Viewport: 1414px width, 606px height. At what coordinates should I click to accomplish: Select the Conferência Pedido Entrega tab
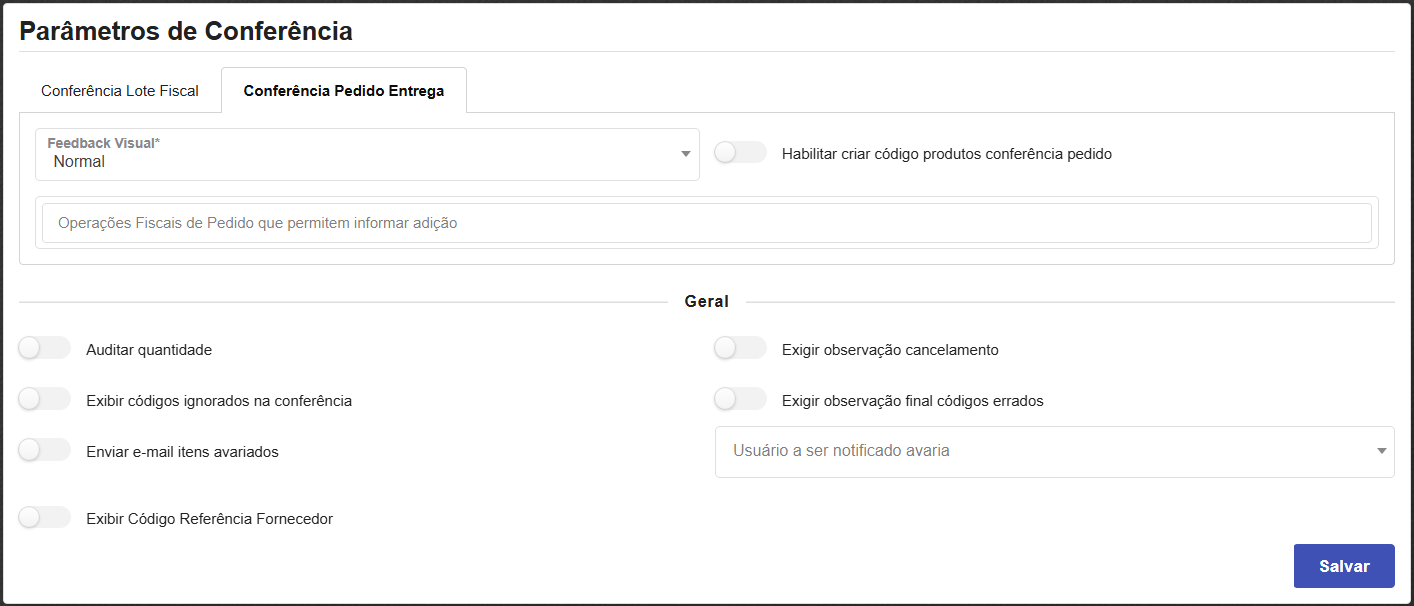click(x=344, y=91)
